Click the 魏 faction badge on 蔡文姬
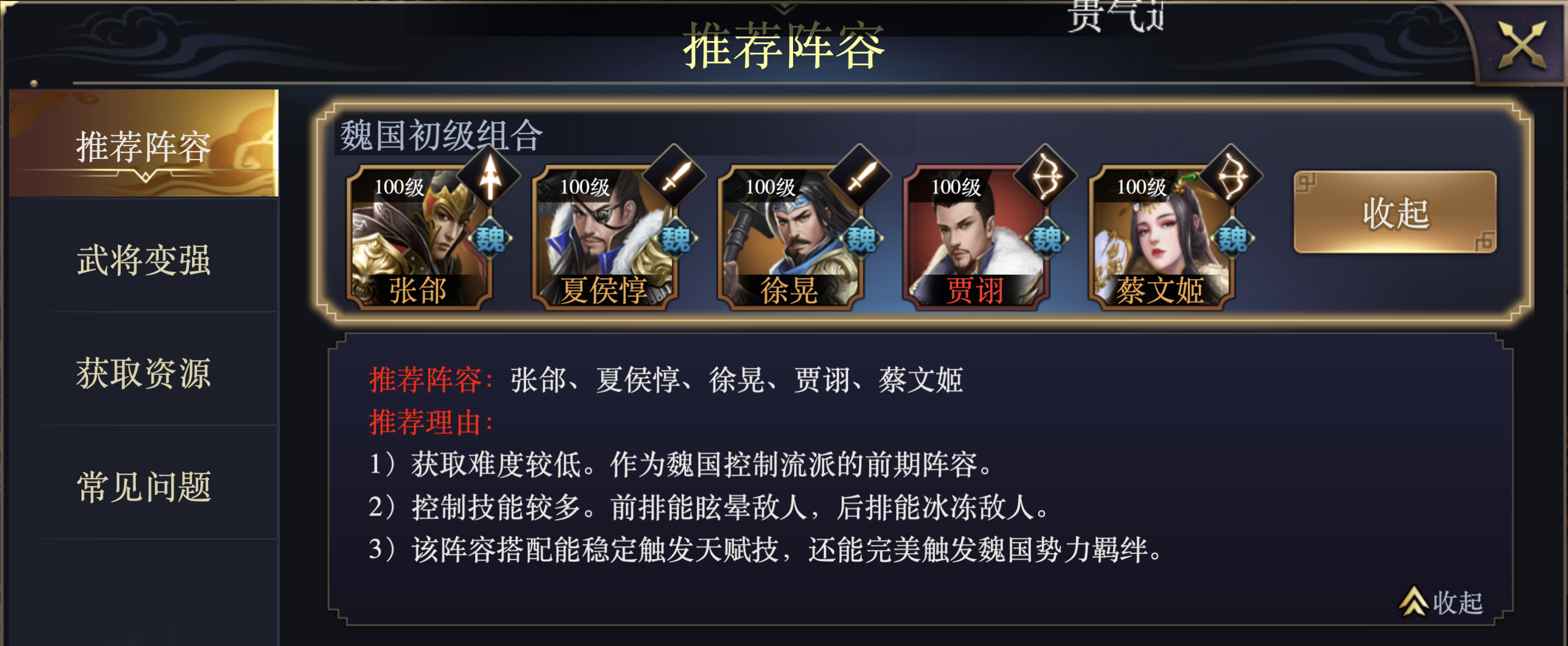Image resolution: width=1568 pixels, height=646 pixels. tap(1232, 238)
